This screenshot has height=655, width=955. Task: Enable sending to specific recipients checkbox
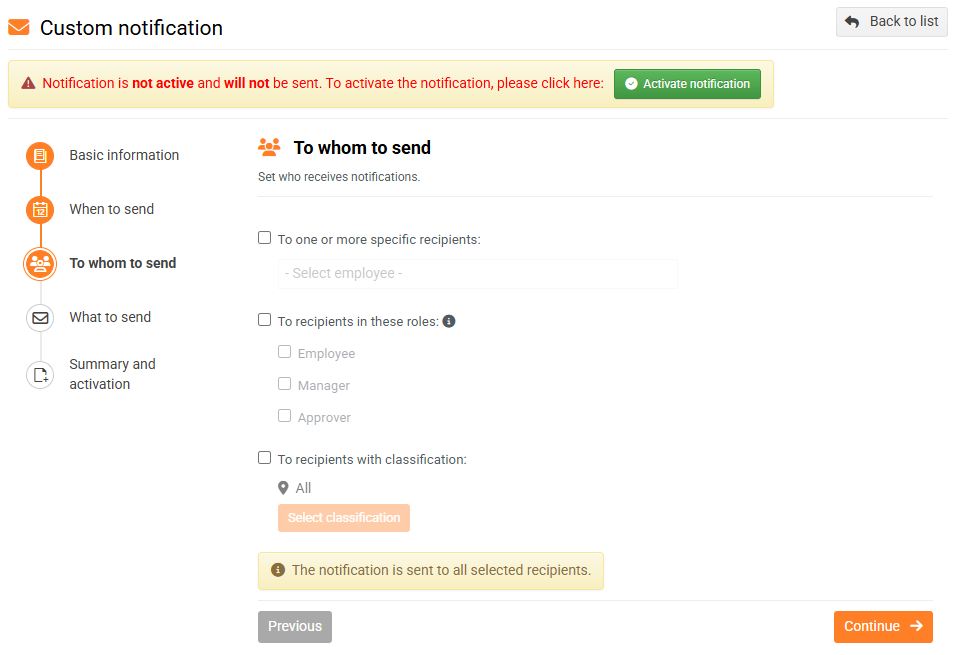coord(265,238)
